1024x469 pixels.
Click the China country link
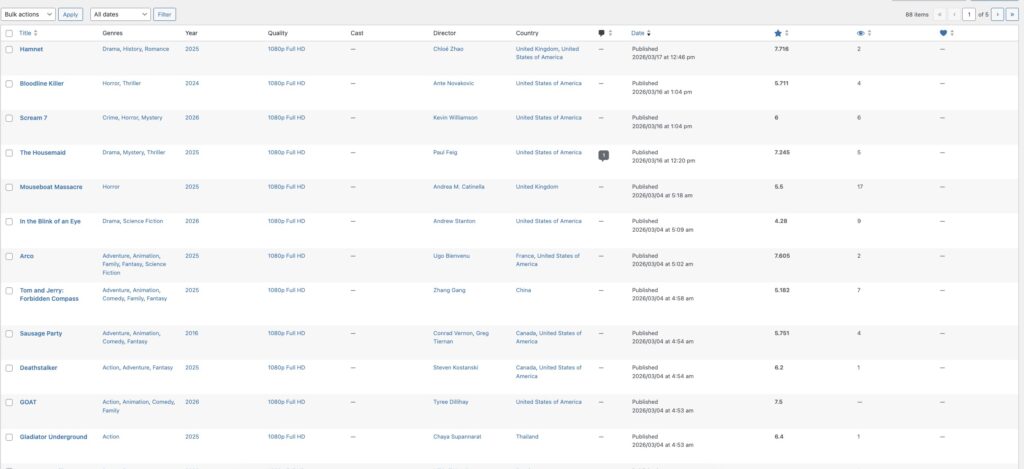(x=523, y=290)
